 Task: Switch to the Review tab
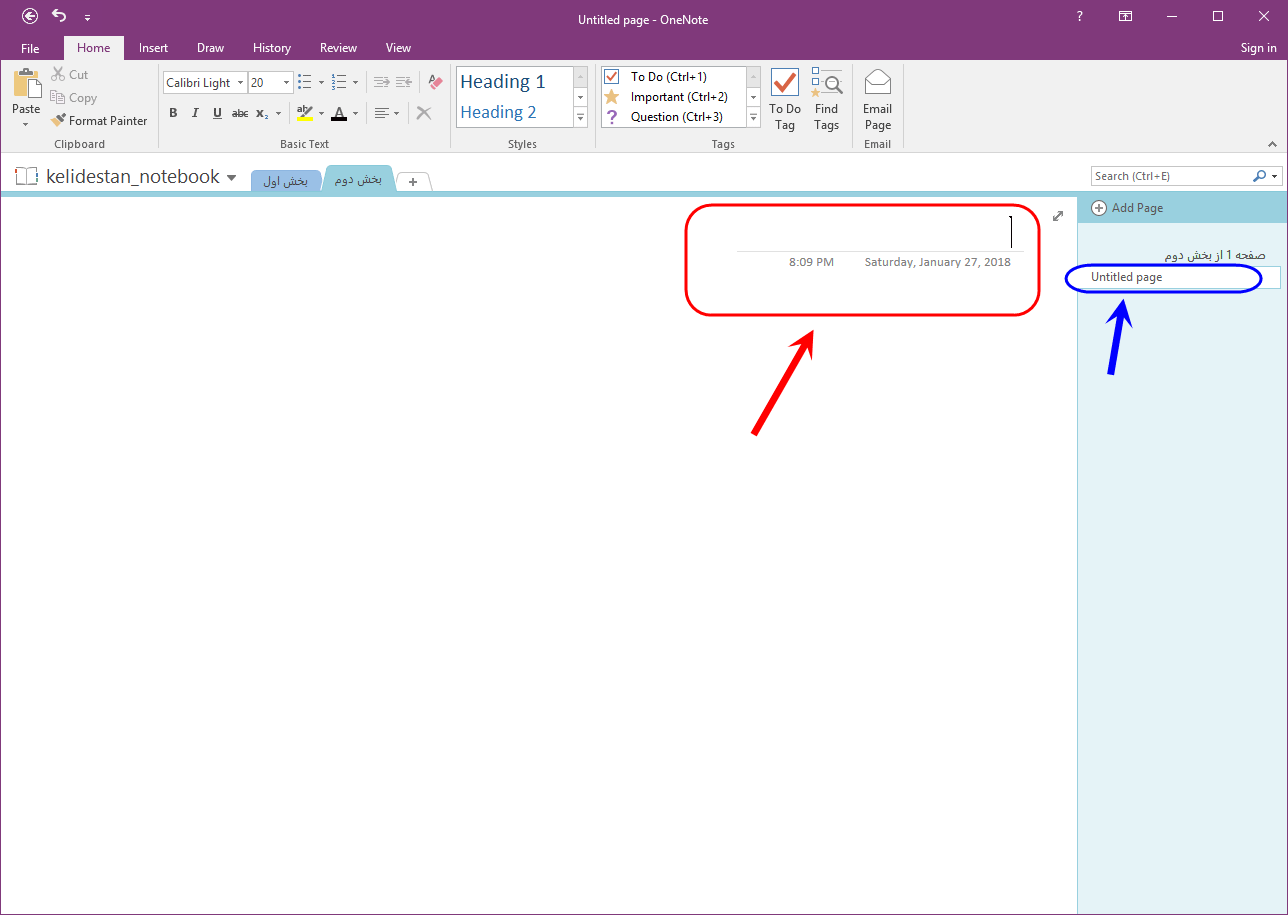(338, 48)
